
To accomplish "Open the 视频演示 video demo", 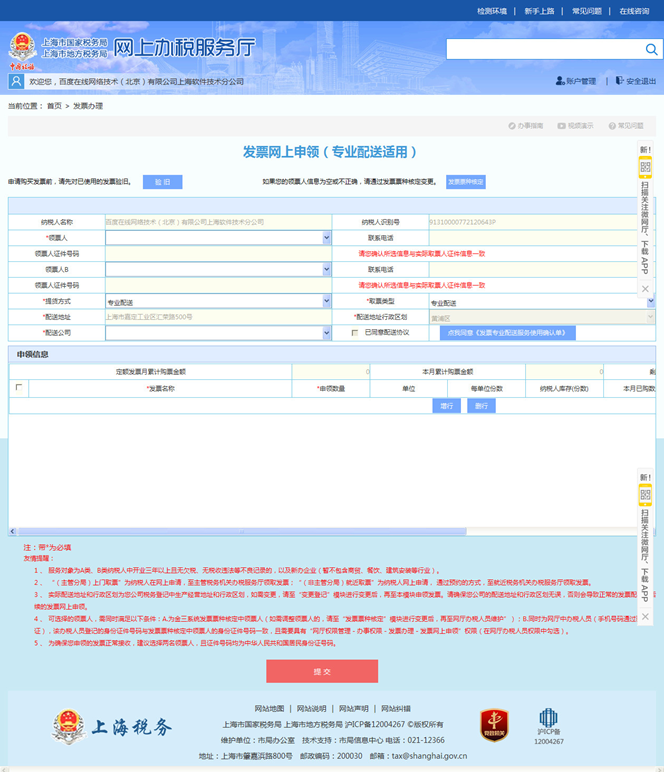I will click(575, 126).
